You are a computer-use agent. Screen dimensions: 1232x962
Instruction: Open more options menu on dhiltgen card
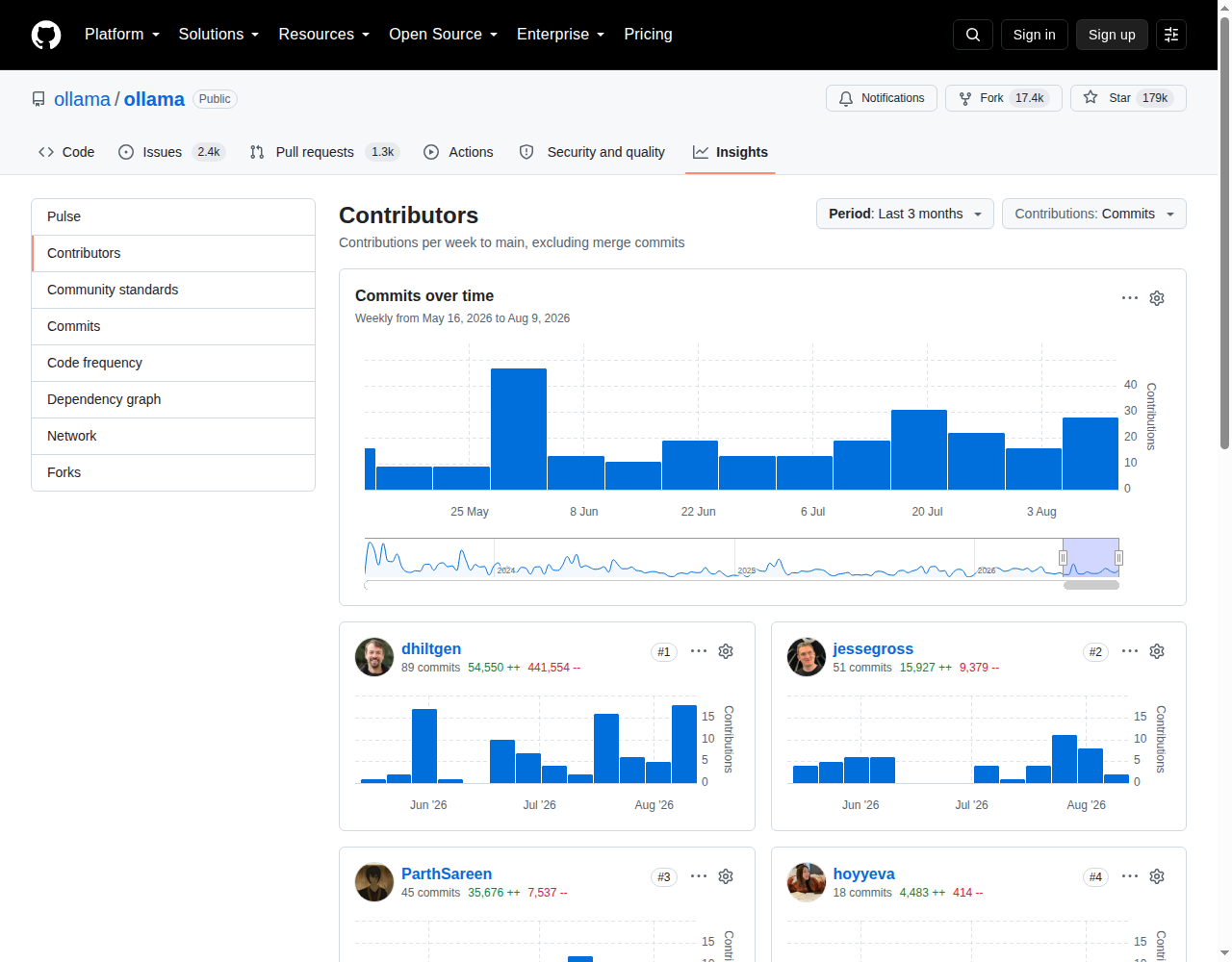699,651
